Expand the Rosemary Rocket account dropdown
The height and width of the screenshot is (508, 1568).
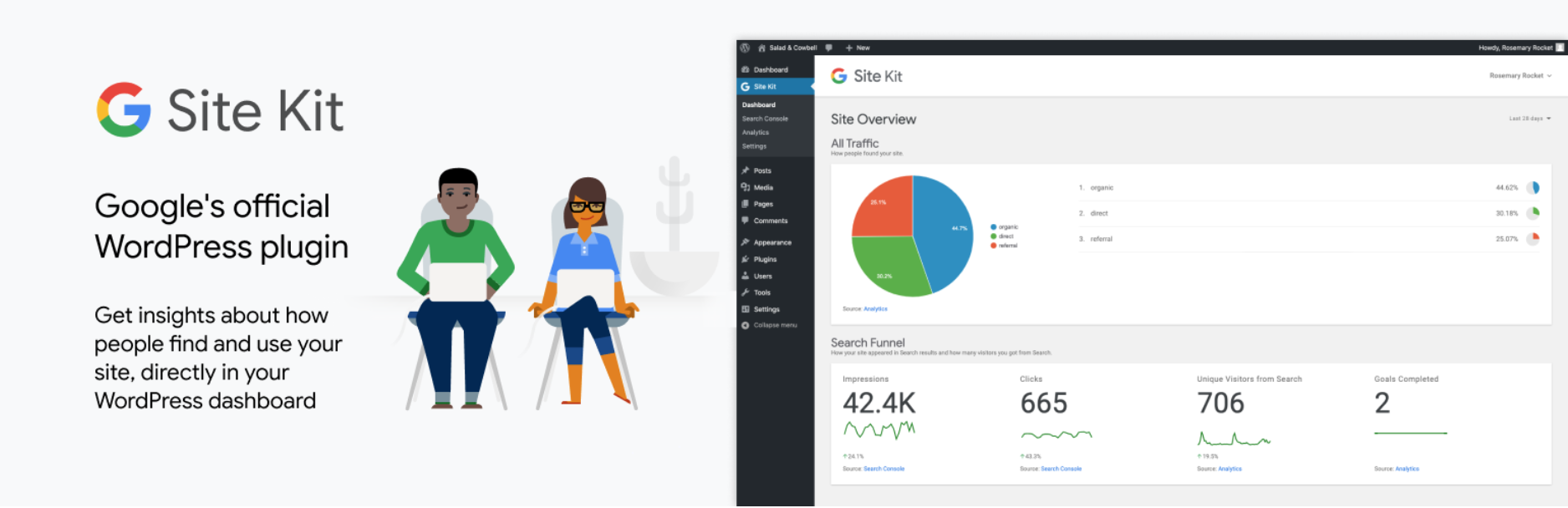tap(1520, 76)
